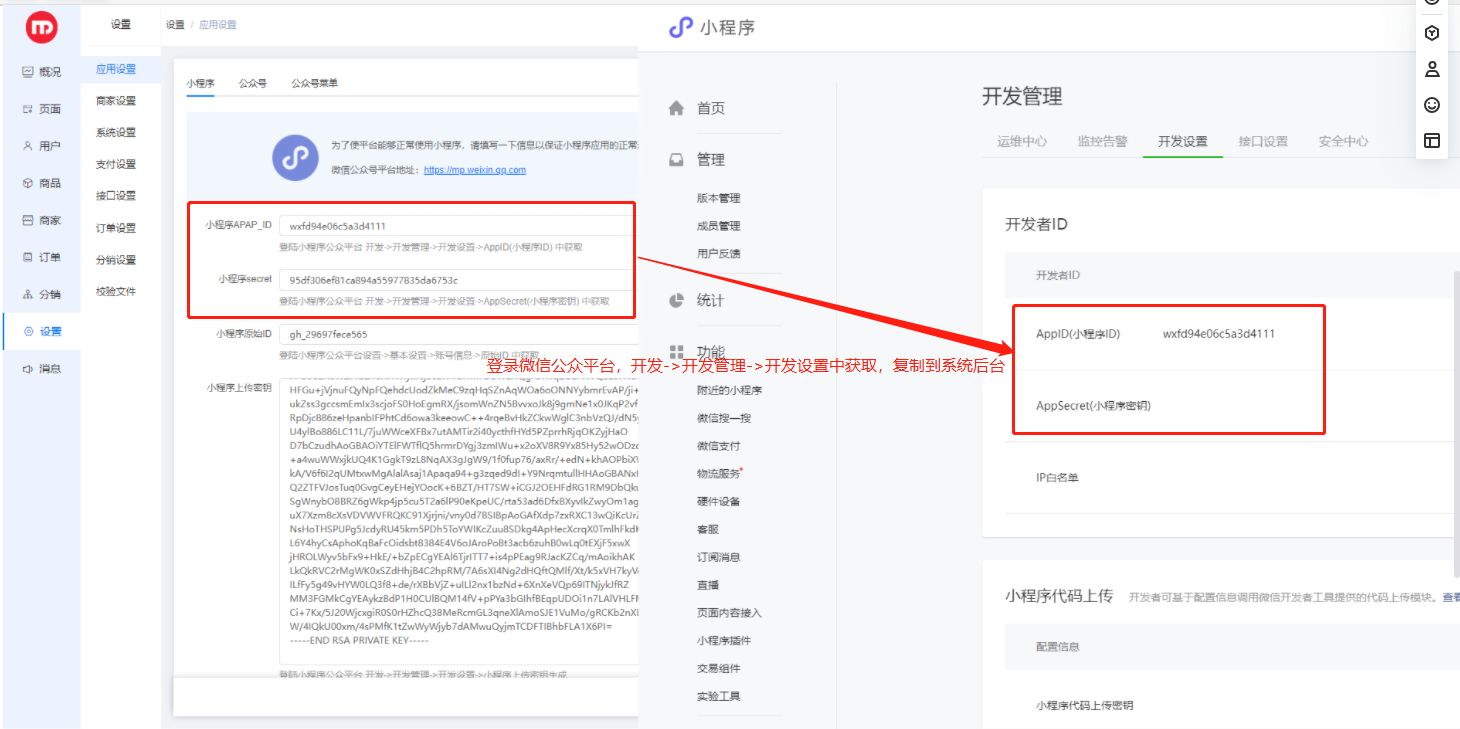This screenshot has width=1460, height=729.
Task: Select the 设置 settings sidebar item
Action: 41,331
